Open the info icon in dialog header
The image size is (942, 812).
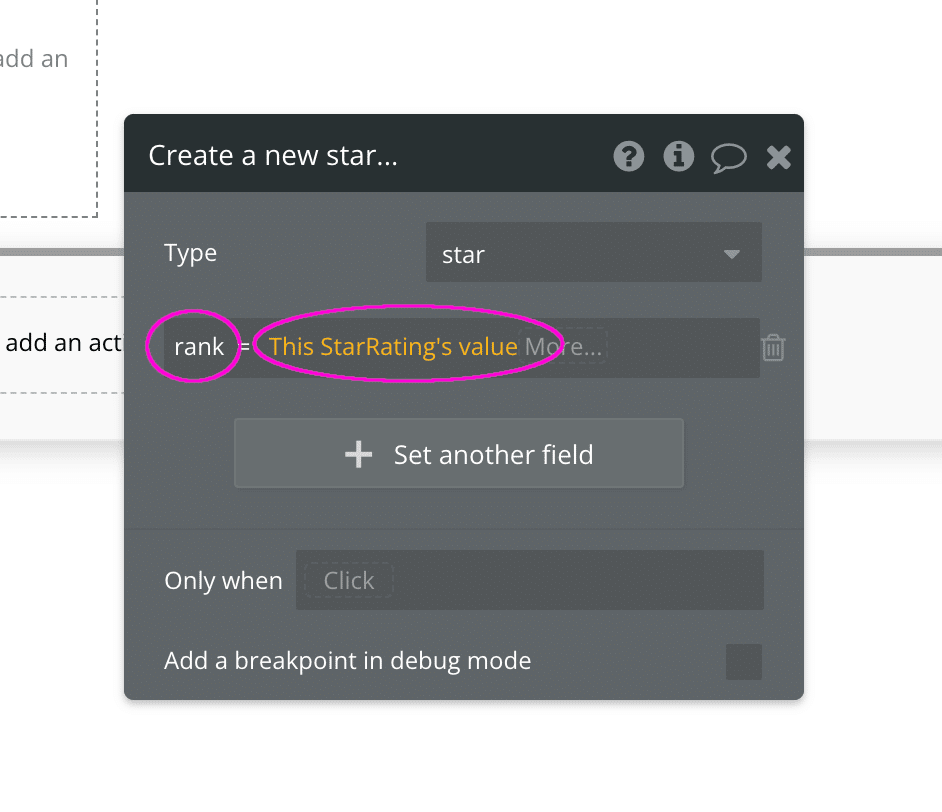pyautogui.click(x=678, y=157)
